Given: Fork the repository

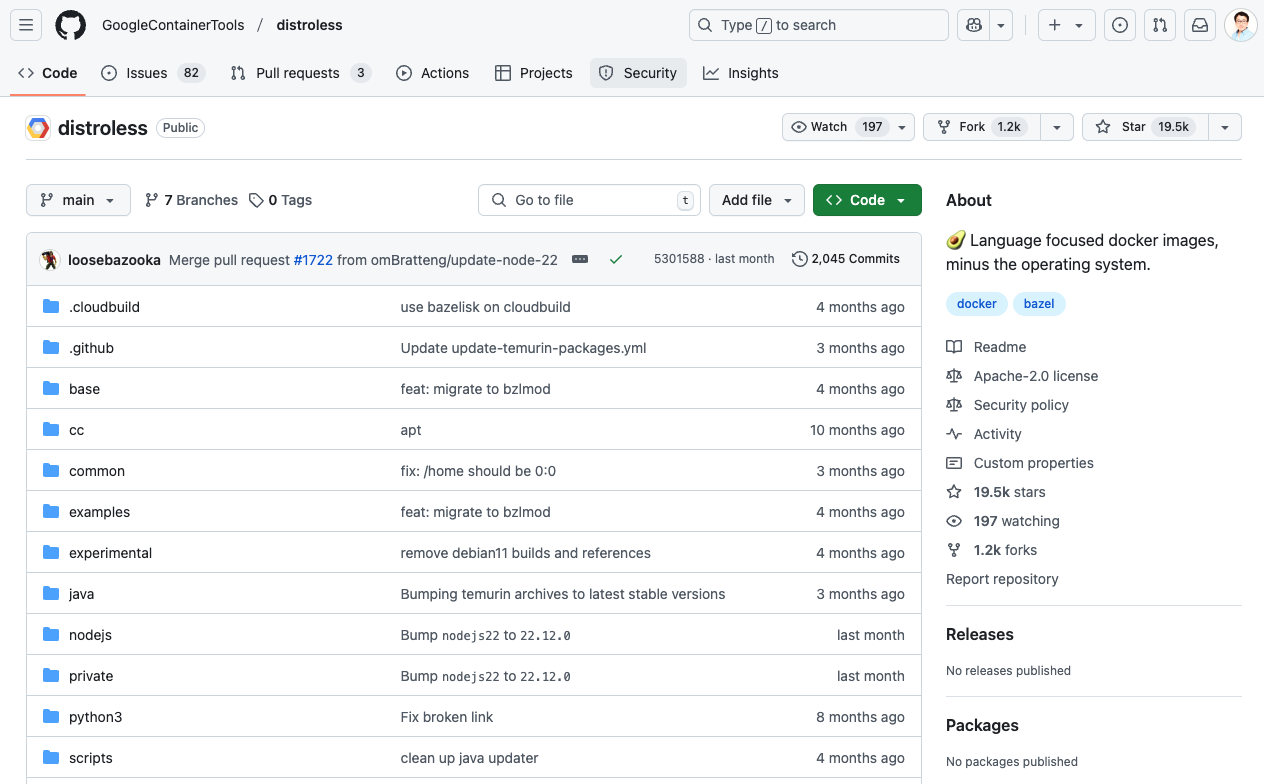Looking at the screenshot, I should 982,127.
